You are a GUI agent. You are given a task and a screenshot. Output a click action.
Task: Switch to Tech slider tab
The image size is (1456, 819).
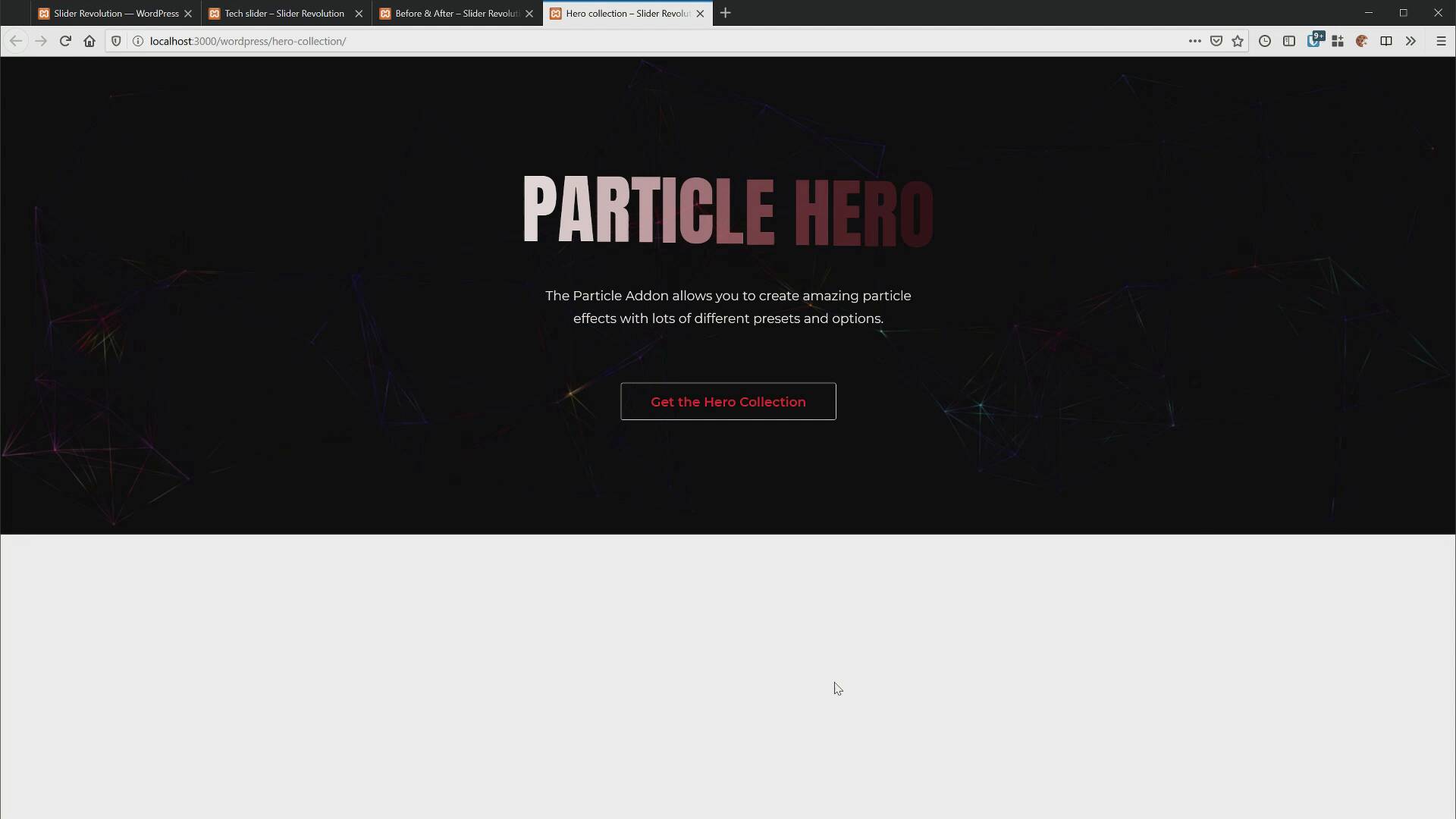(284, 13)
